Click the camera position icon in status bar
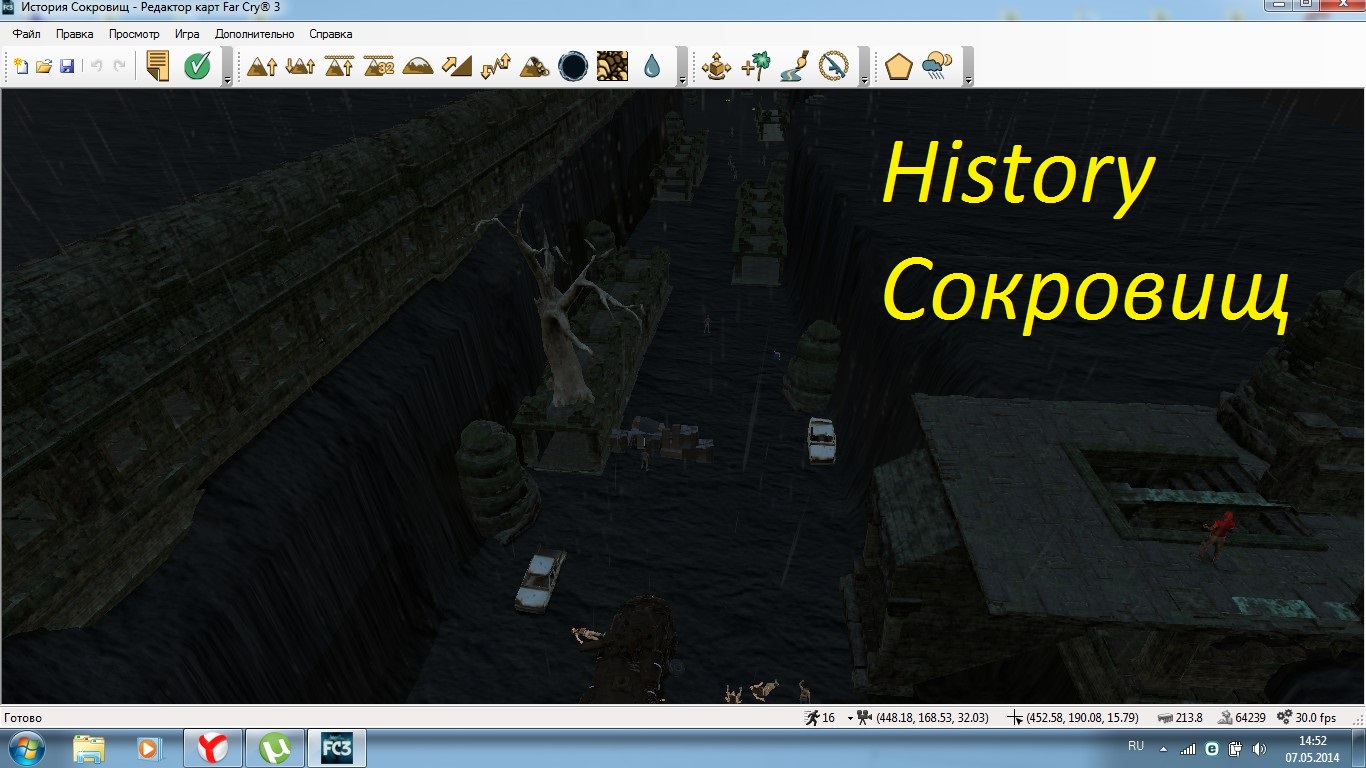This screenshot has width=1366, height=768. (865, 718)
